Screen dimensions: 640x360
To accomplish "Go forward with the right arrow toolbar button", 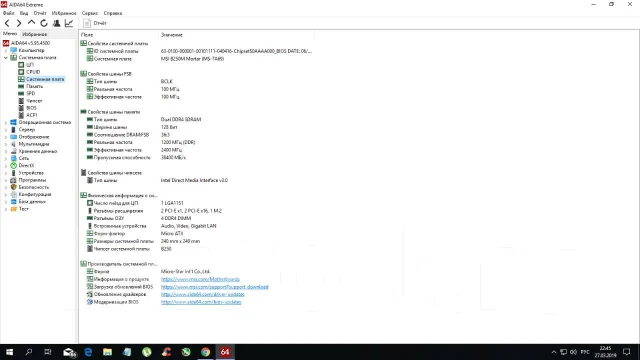I will click(19, 23).
